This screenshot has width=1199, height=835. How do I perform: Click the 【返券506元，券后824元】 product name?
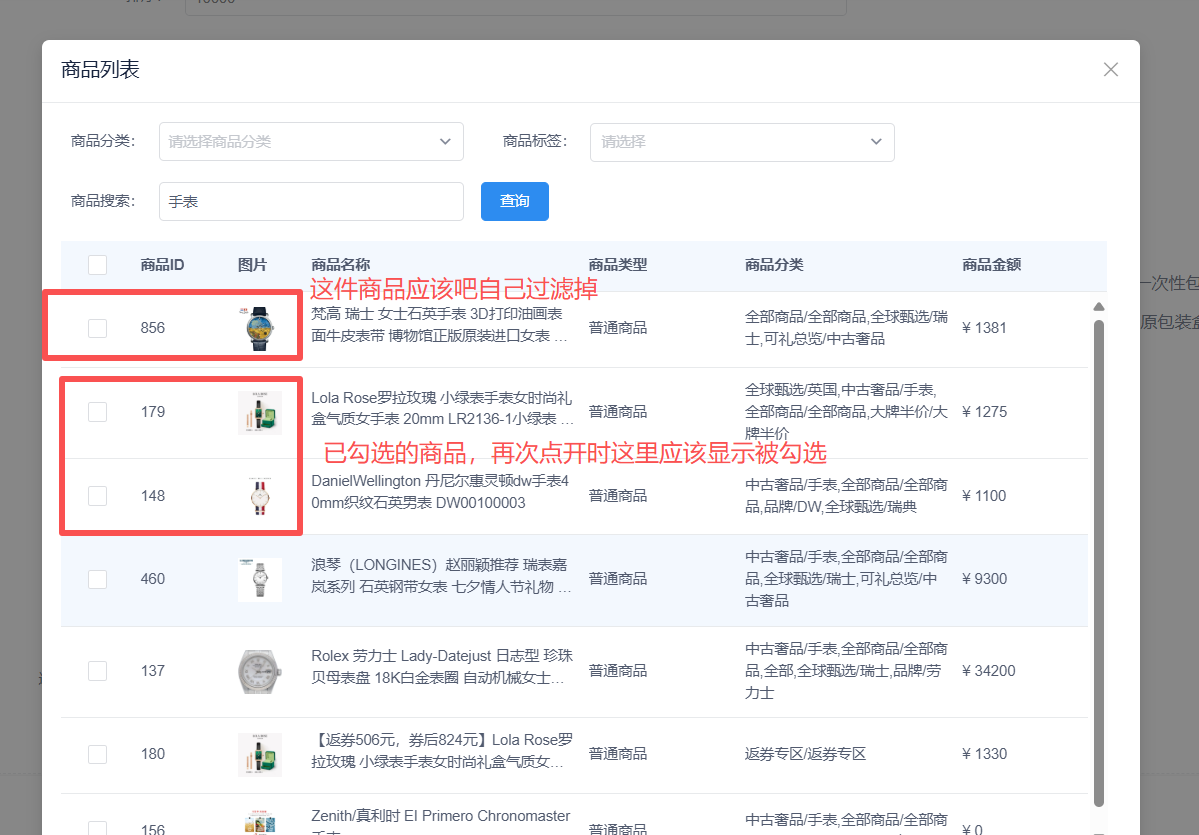click(x=442, y=751)
